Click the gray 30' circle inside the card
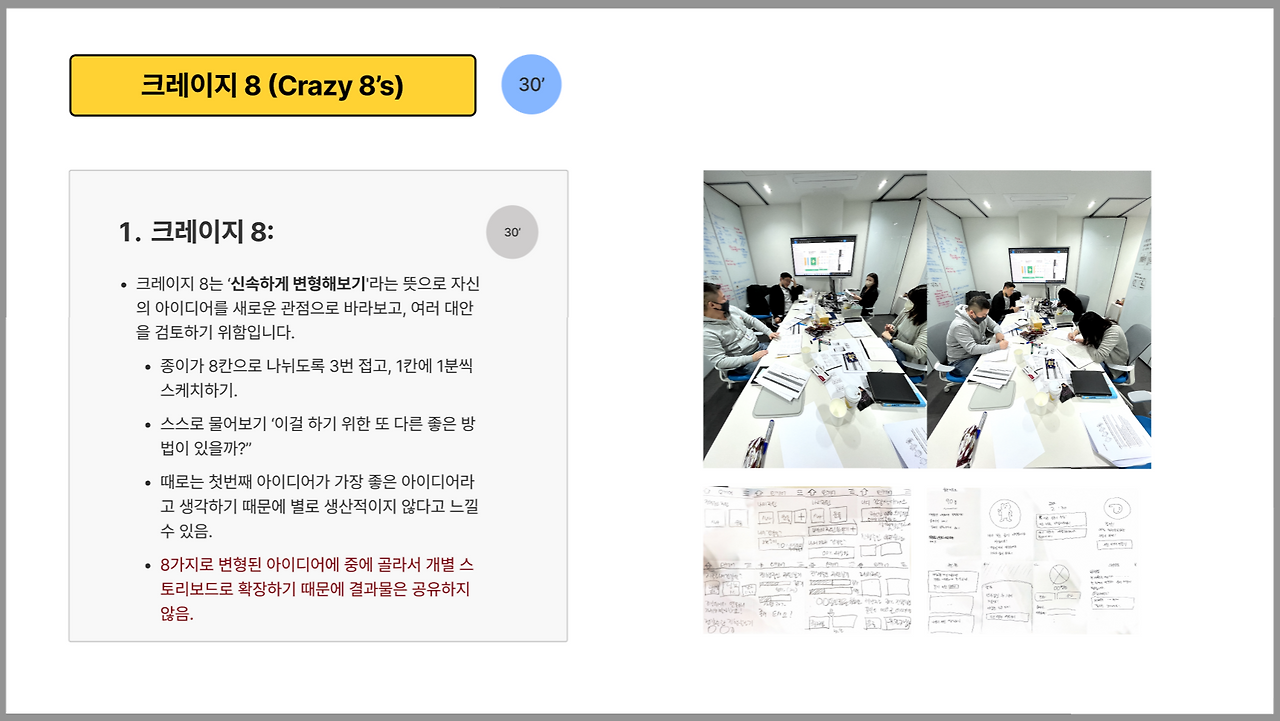Viewport: 1280px width, 721px height. 512,231
